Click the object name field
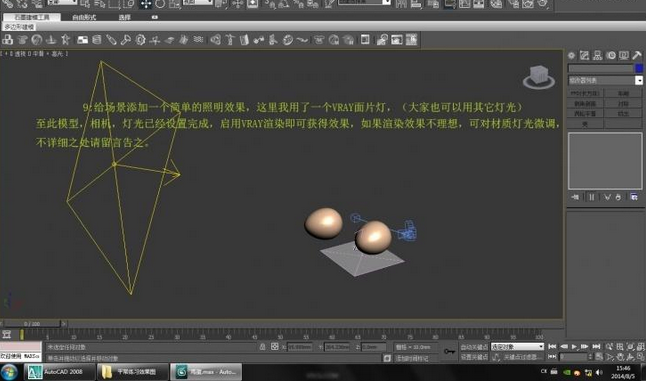 pyautogui.click(x=601, y=68)
